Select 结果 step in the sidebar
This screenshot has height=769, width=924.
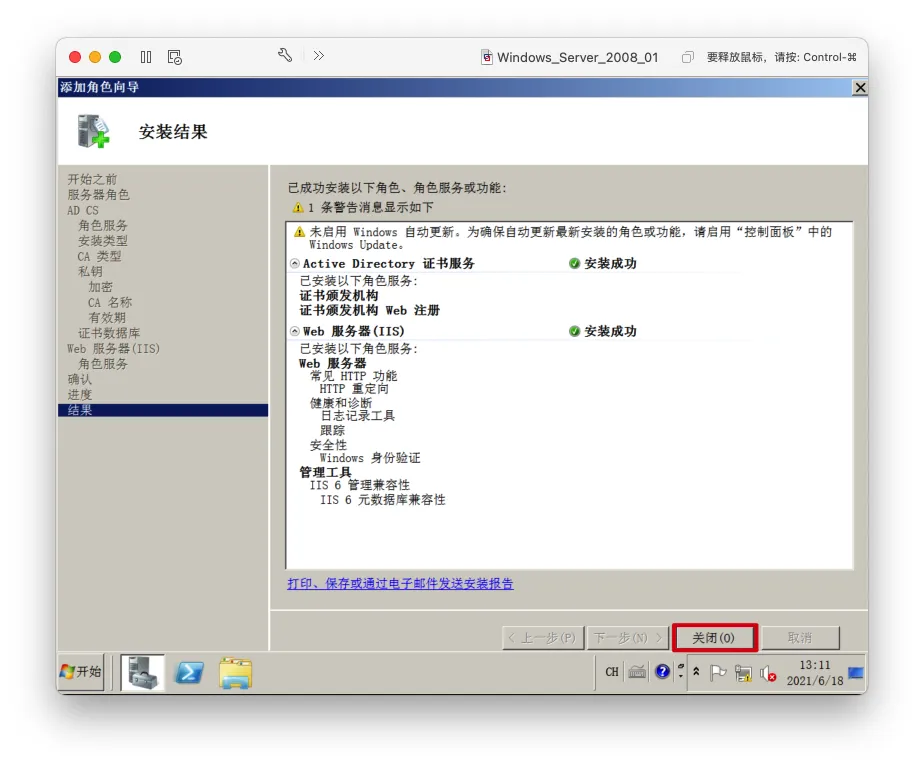coord(163,410)
